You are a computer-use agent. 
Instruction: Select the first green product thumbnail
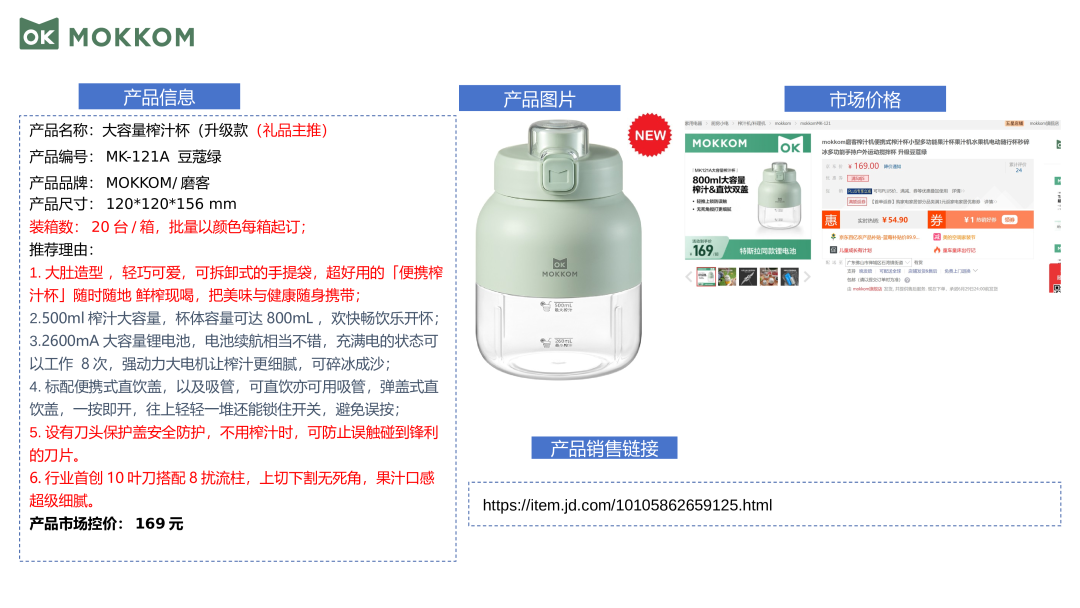706,277
